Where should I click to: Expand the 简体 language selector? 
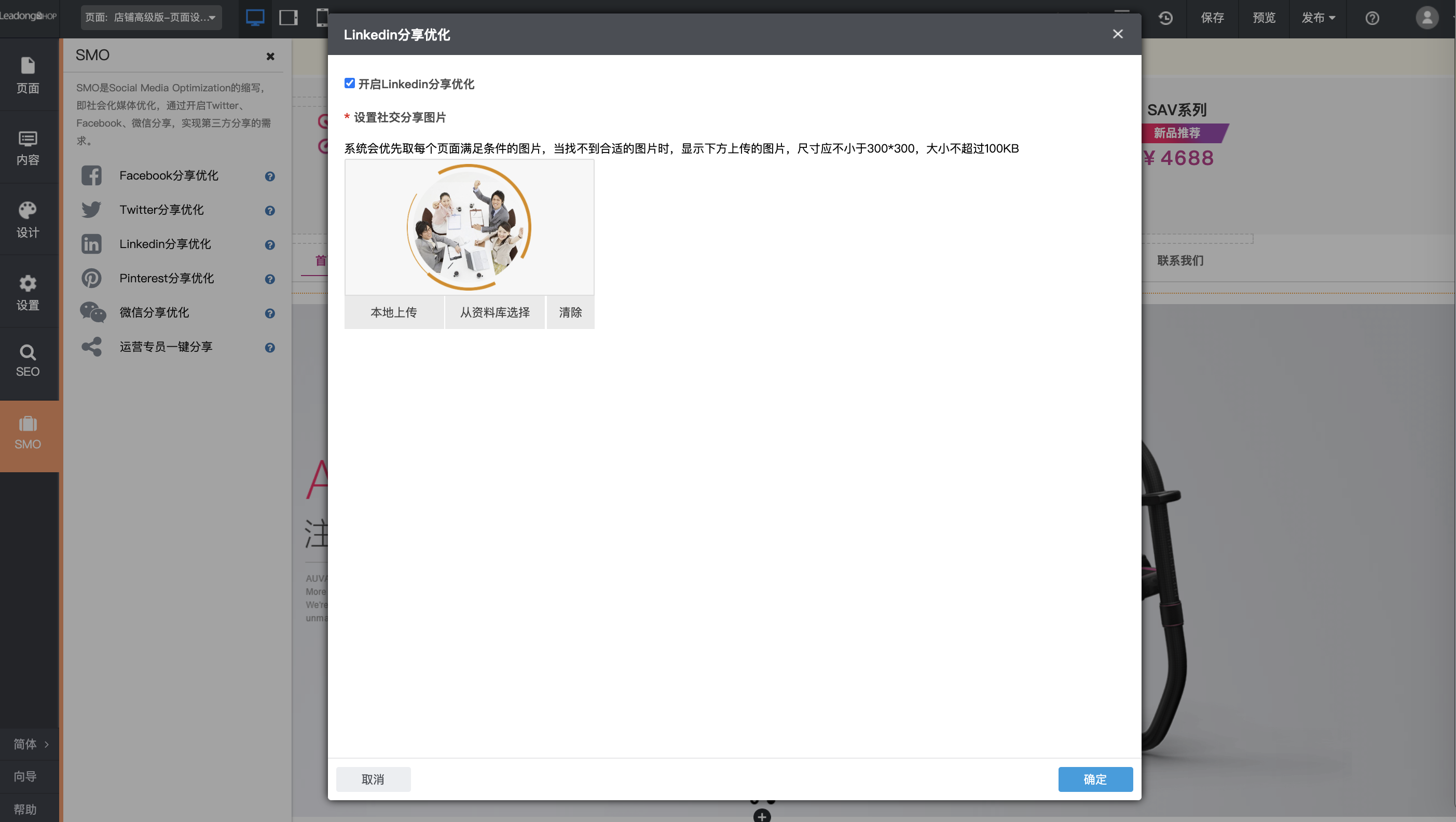pyautogui.click(x=30, y=745)
